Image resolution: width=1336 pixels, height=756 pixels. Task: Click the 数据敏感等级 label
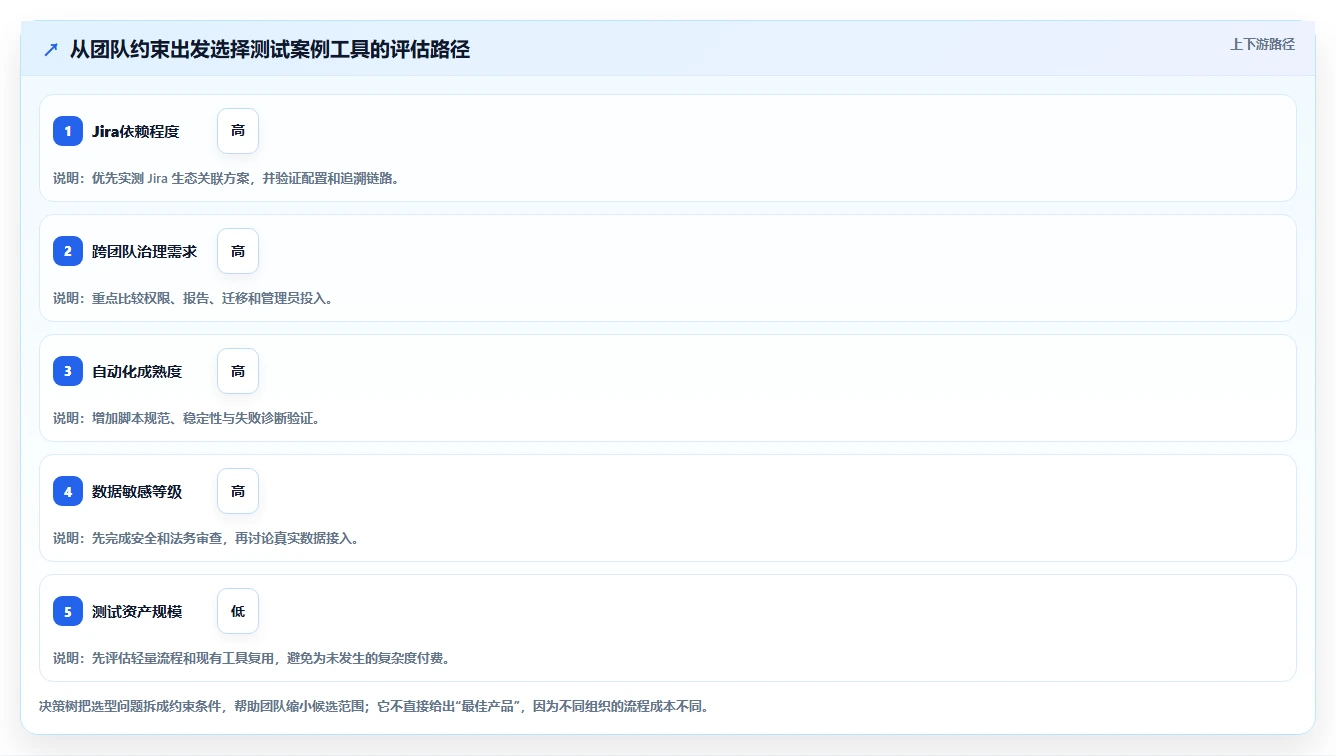(x=137, y=491)
